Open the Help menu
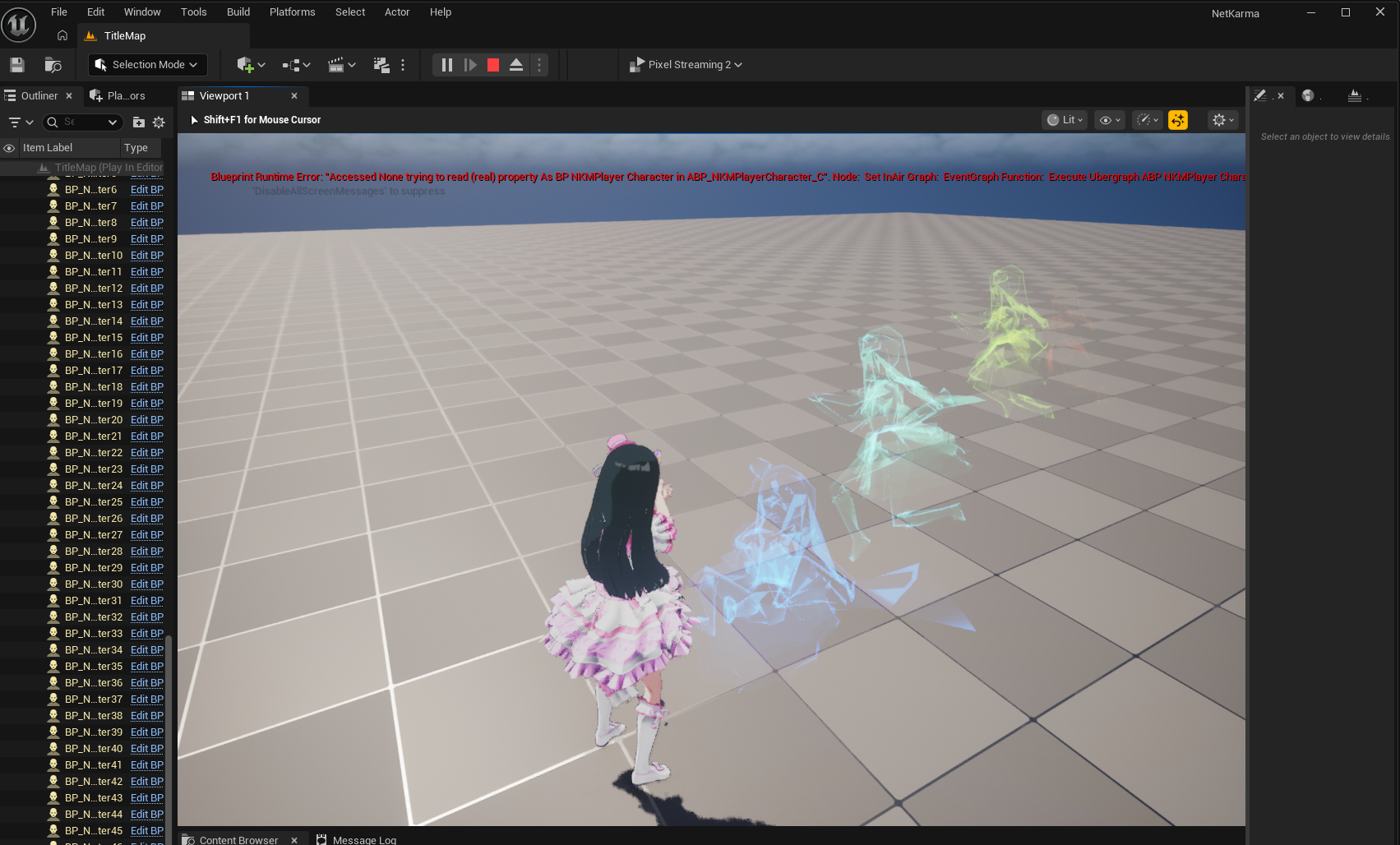The image size is (1400, 845). point(441,12)
